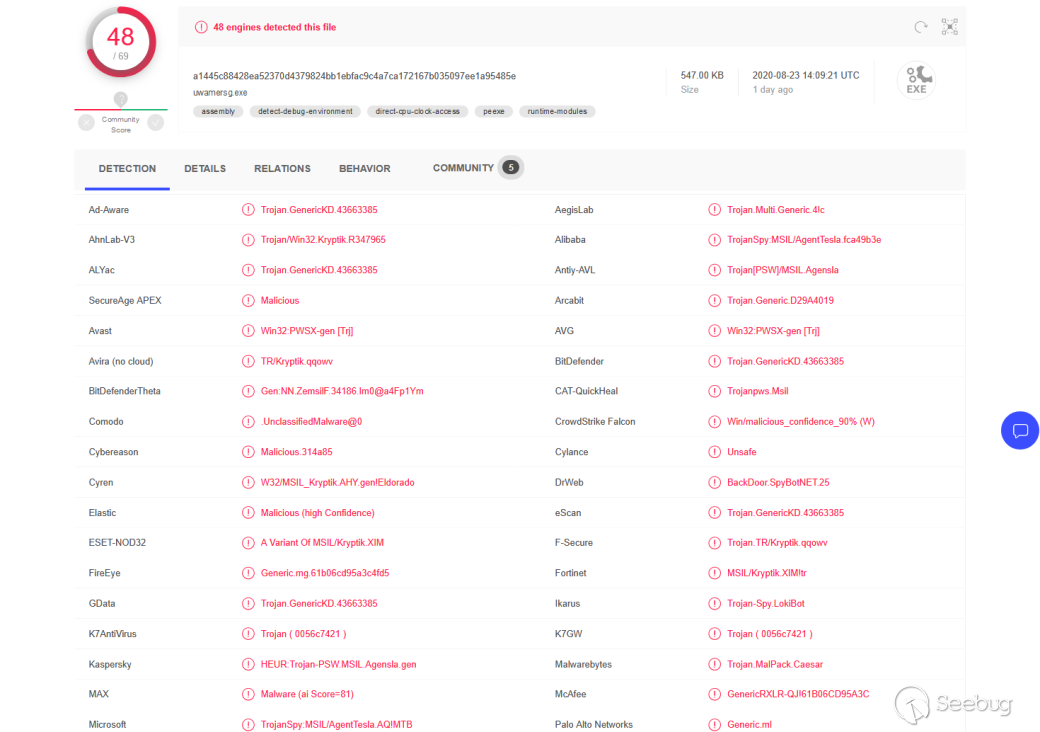Click the reanalyze refresh icon
This screenshot has height=732, width=1040.
point(921,27)
